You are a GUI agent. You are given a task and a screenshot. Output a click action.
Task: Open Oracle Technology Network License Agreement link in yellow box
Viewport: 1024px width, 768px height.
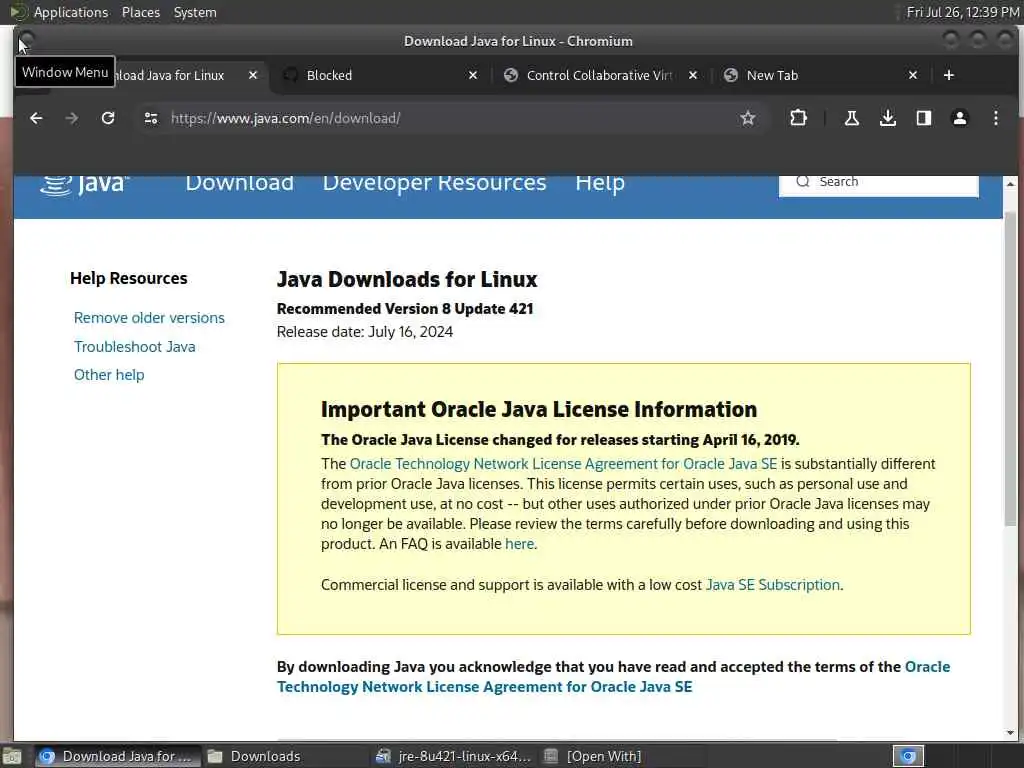point(563,464)
